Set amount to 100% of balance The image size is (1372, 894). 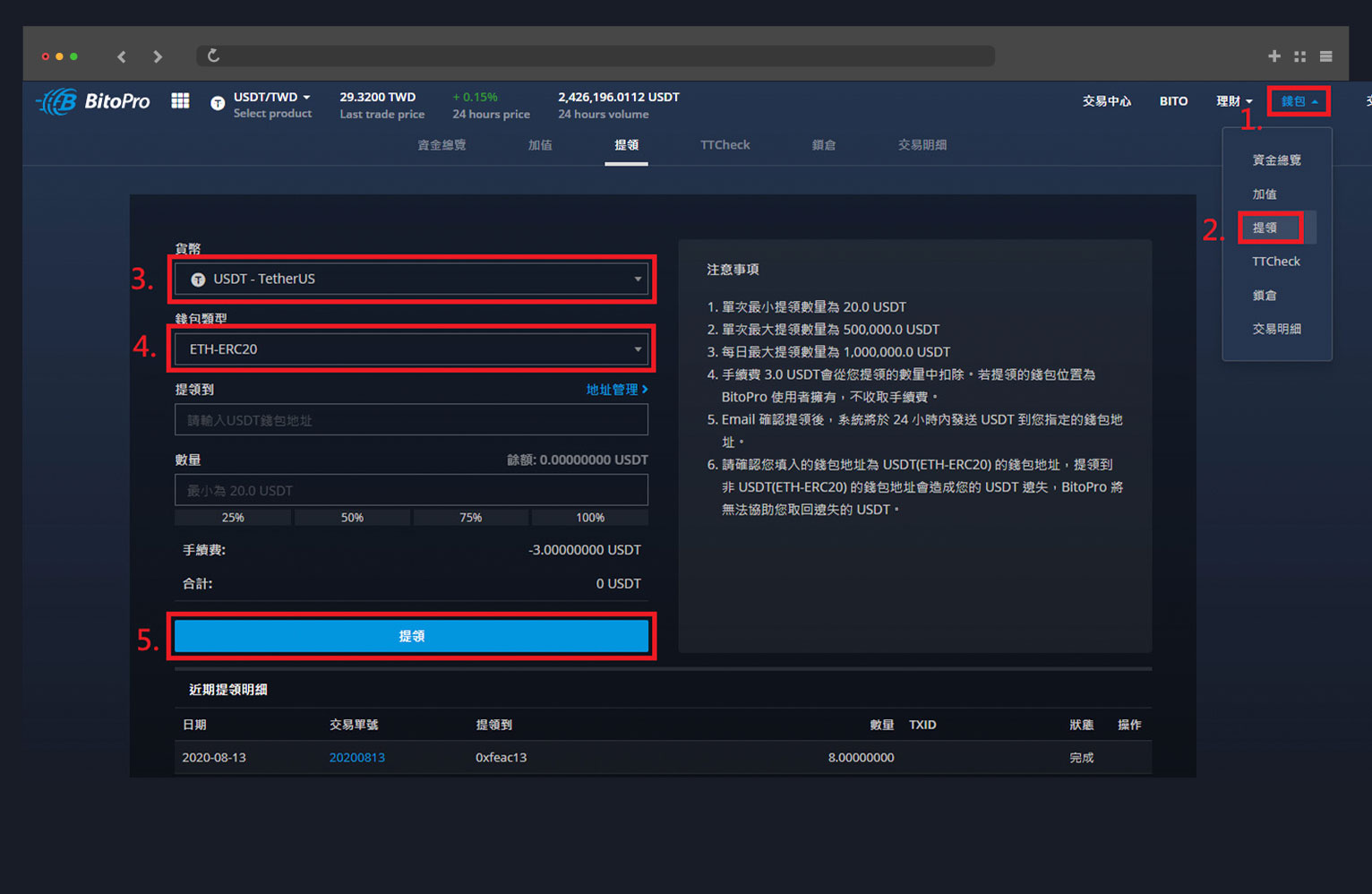coord(589,518)
